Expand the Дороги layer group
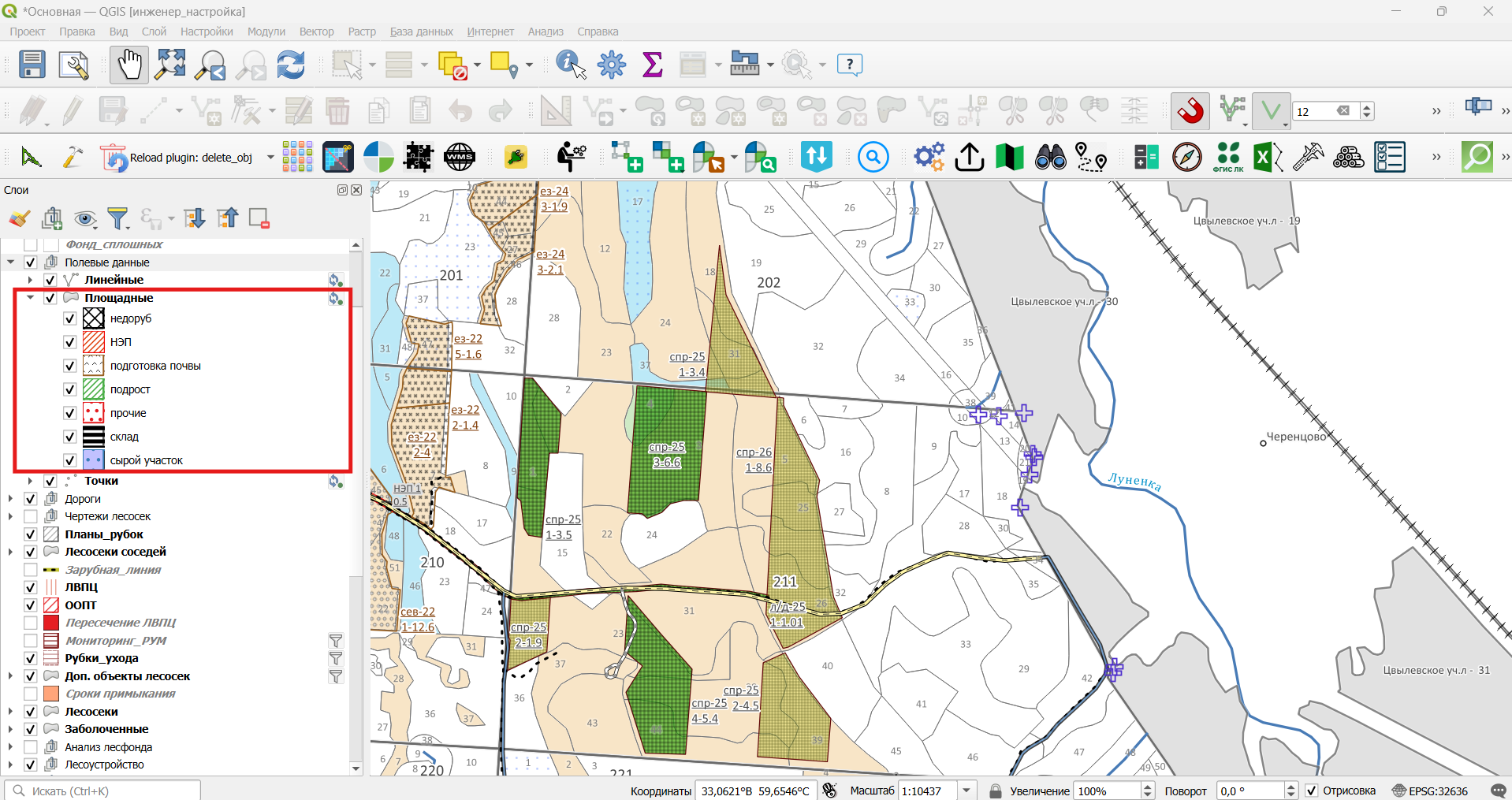 coord(10,499)
